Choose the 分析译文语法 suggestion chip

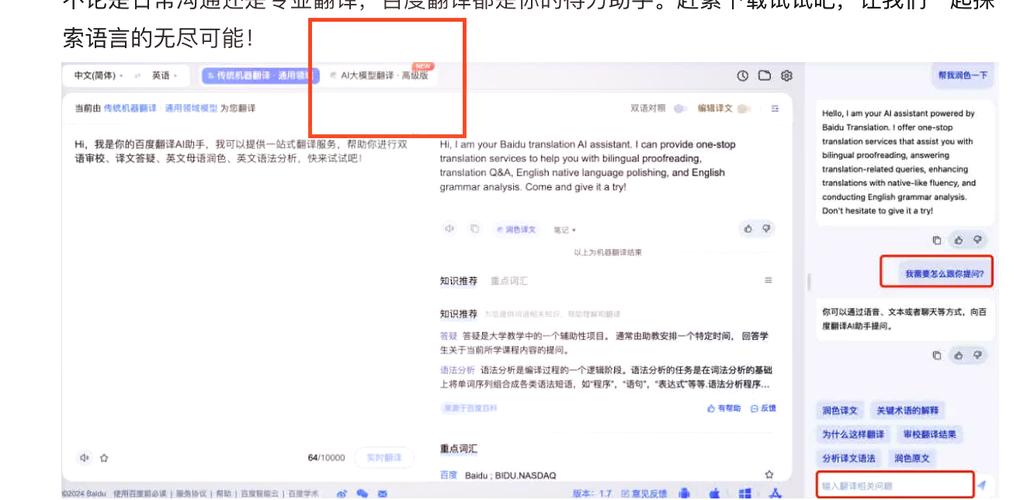[849, 458]
